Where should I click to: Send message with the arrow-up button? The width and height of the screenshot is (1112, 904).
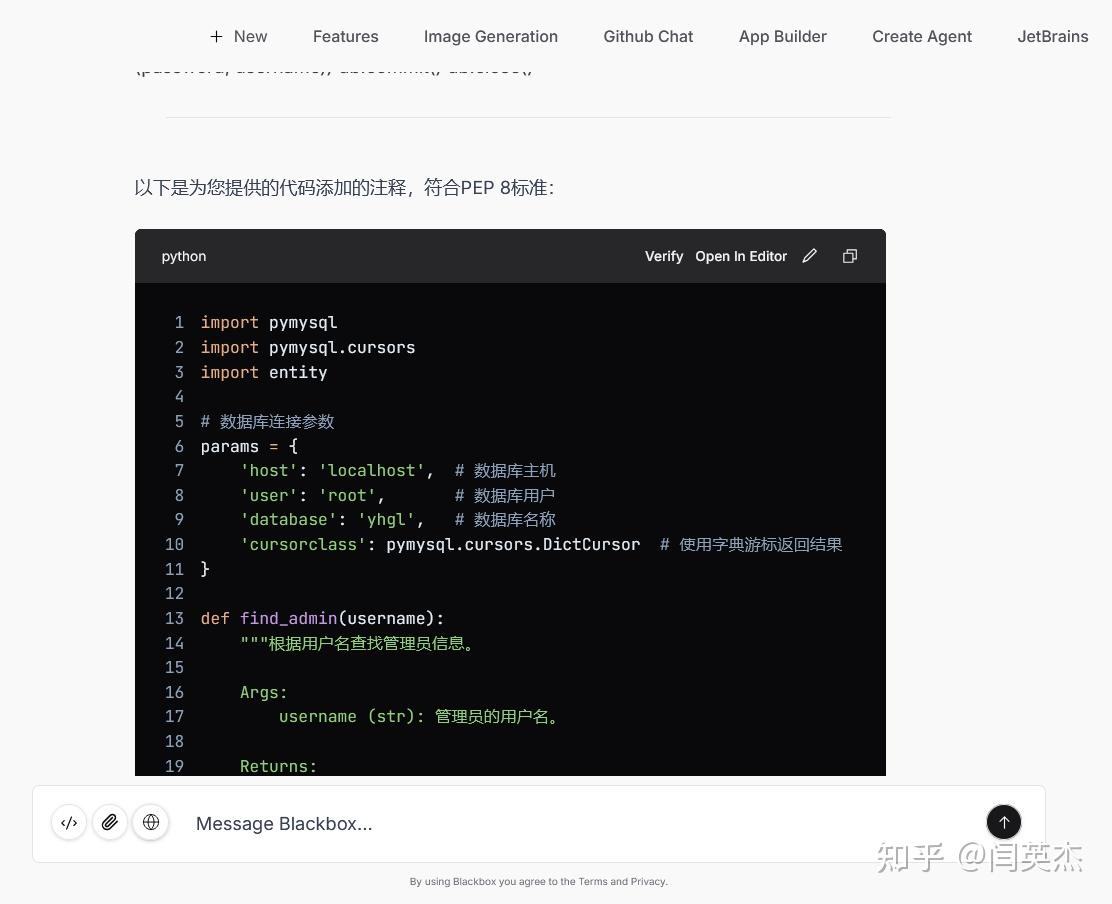coord(1003,822)
